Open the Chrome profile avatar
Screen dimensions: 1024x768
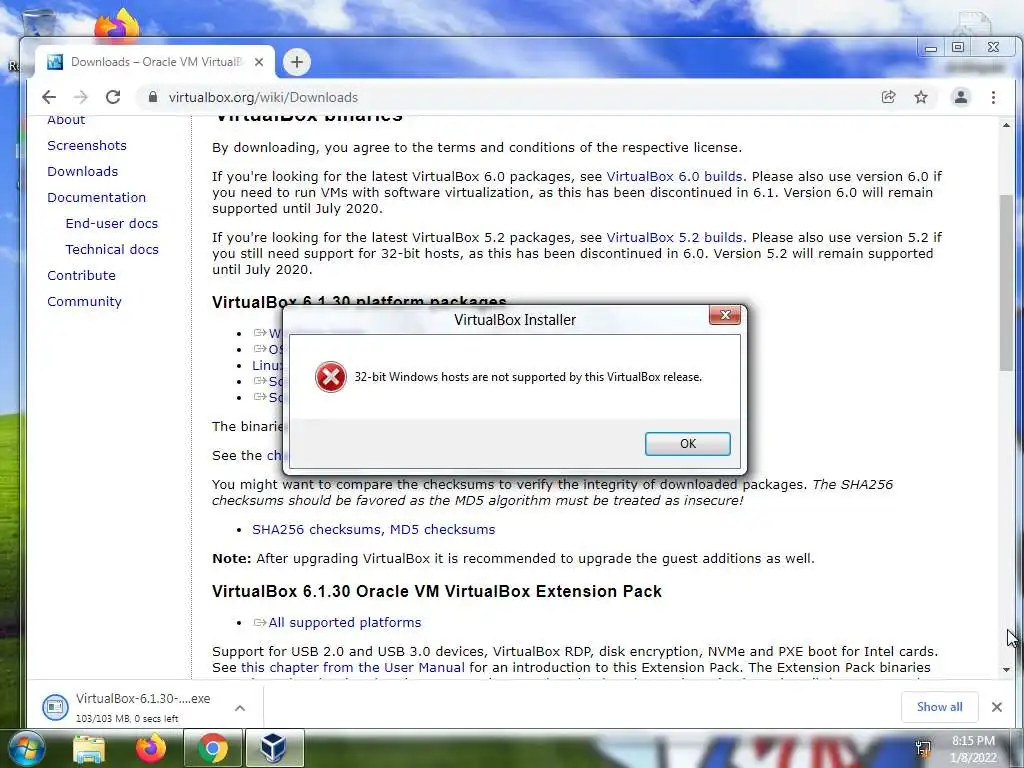961,97
